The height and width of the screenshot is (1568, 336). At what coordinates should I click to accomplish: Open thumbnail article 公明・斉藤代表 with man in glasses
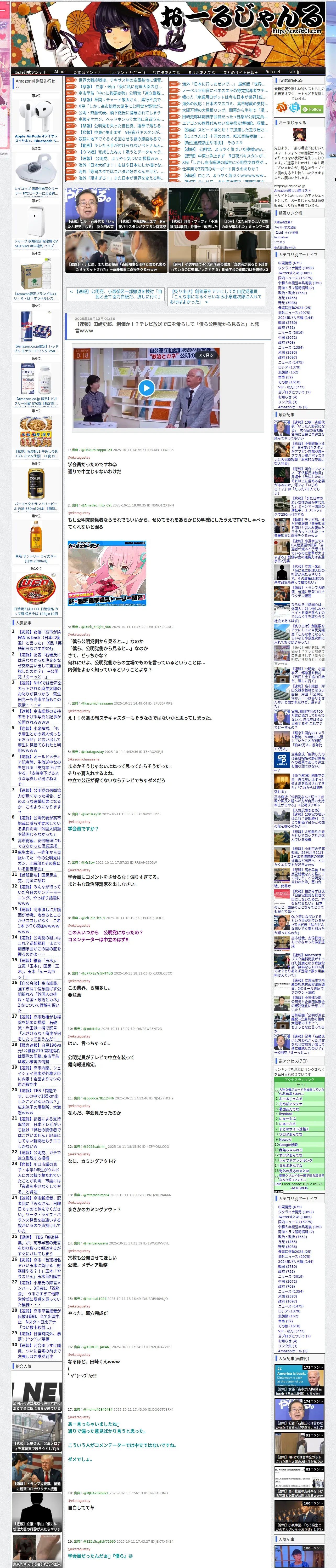click(90, 208)
